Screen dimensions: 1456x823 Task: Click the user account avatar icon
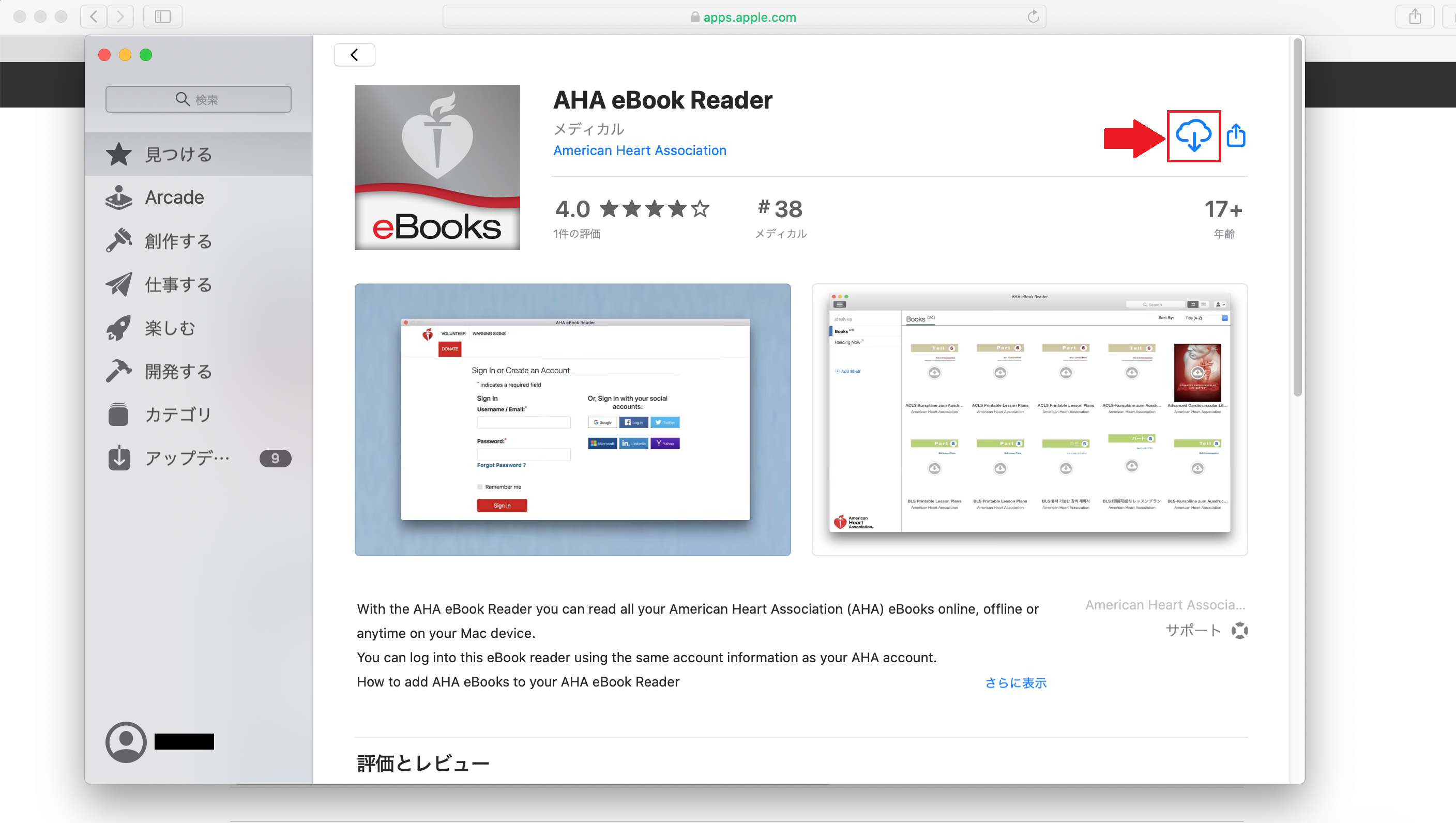(126, 742)
